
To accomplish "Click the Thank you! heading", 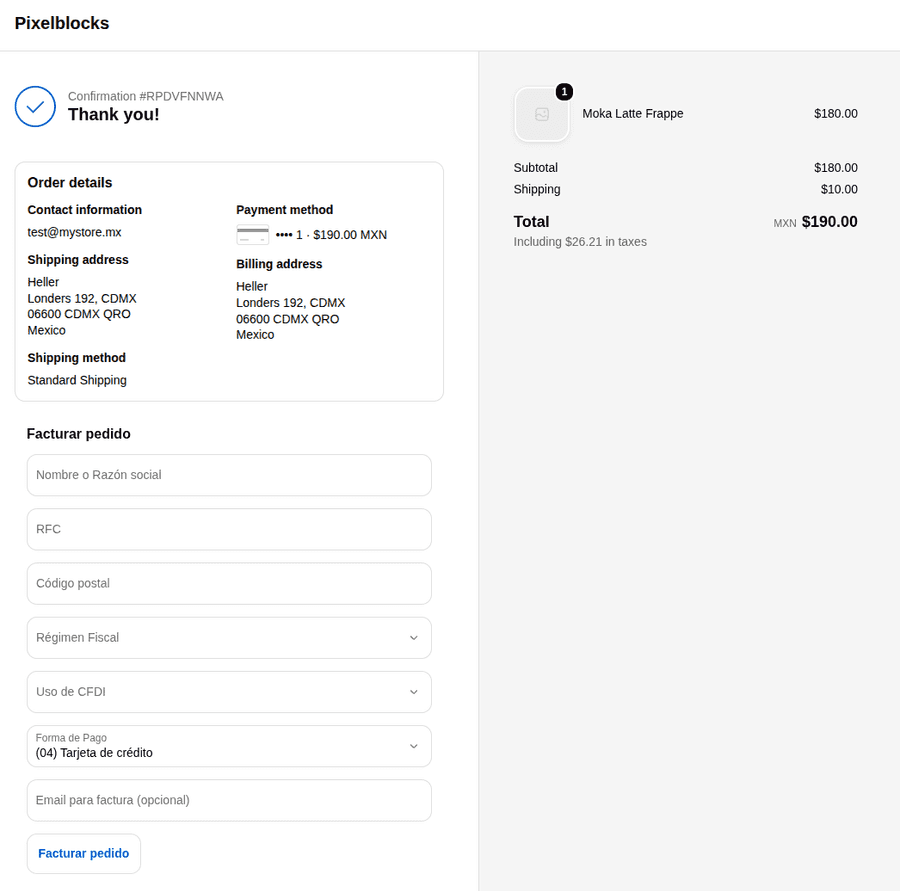I will 114,114.
